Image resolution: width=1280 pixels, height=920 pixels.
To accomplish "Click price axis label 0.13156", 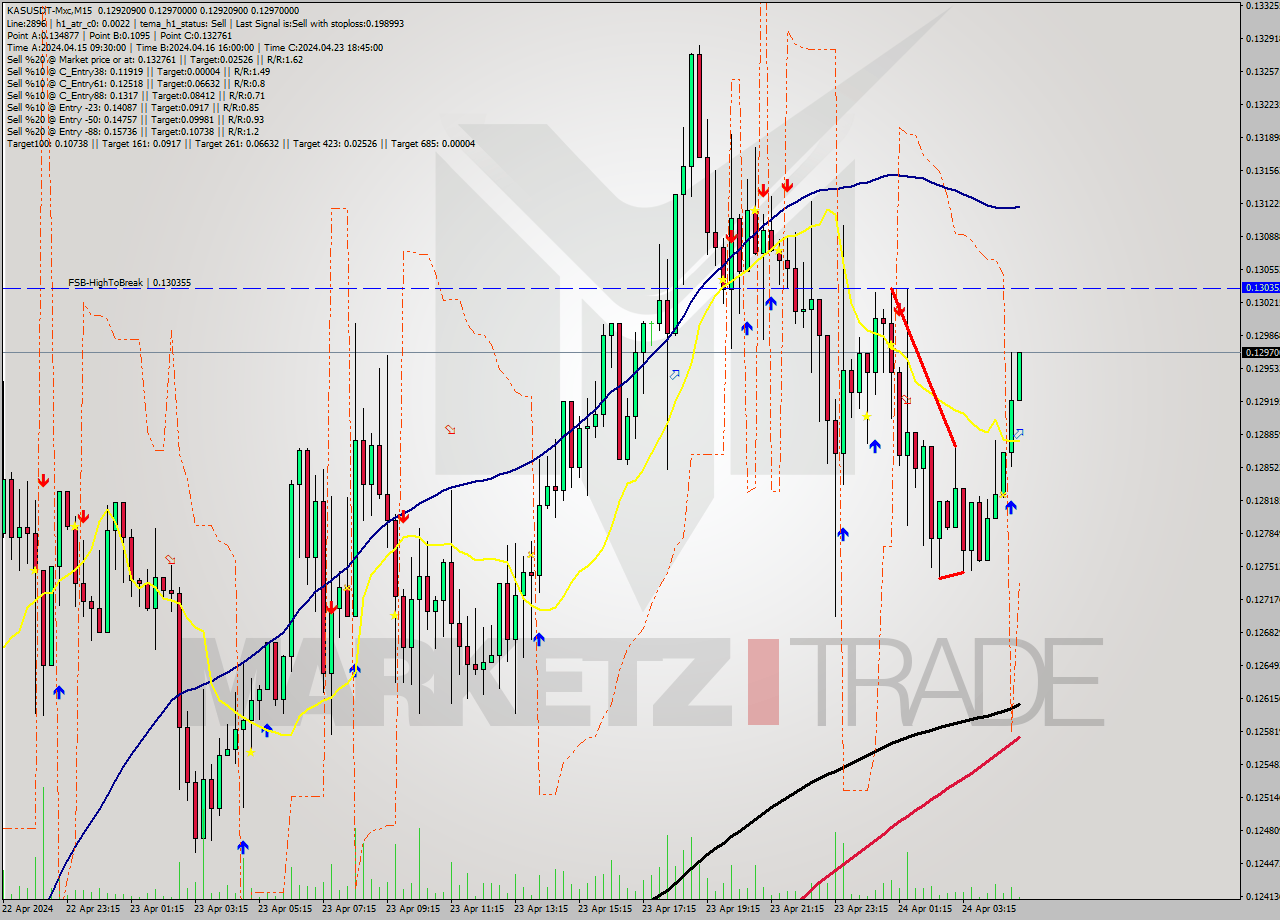I will pos(1261,170).
